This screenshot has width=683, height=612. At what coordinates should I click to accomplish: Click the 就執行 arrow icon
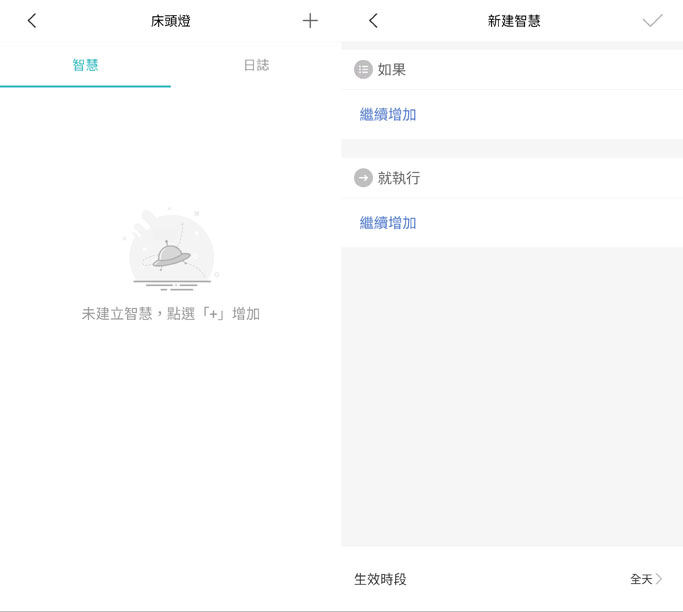coord(363,178)
